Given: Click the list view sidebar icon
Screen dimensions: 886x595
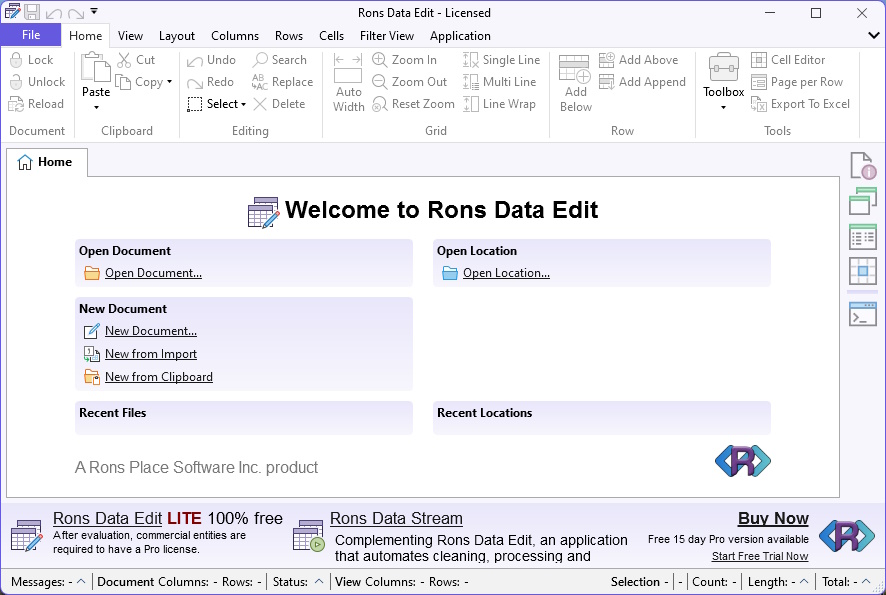Looking at the screenshot, I should [x=863, y=237].
